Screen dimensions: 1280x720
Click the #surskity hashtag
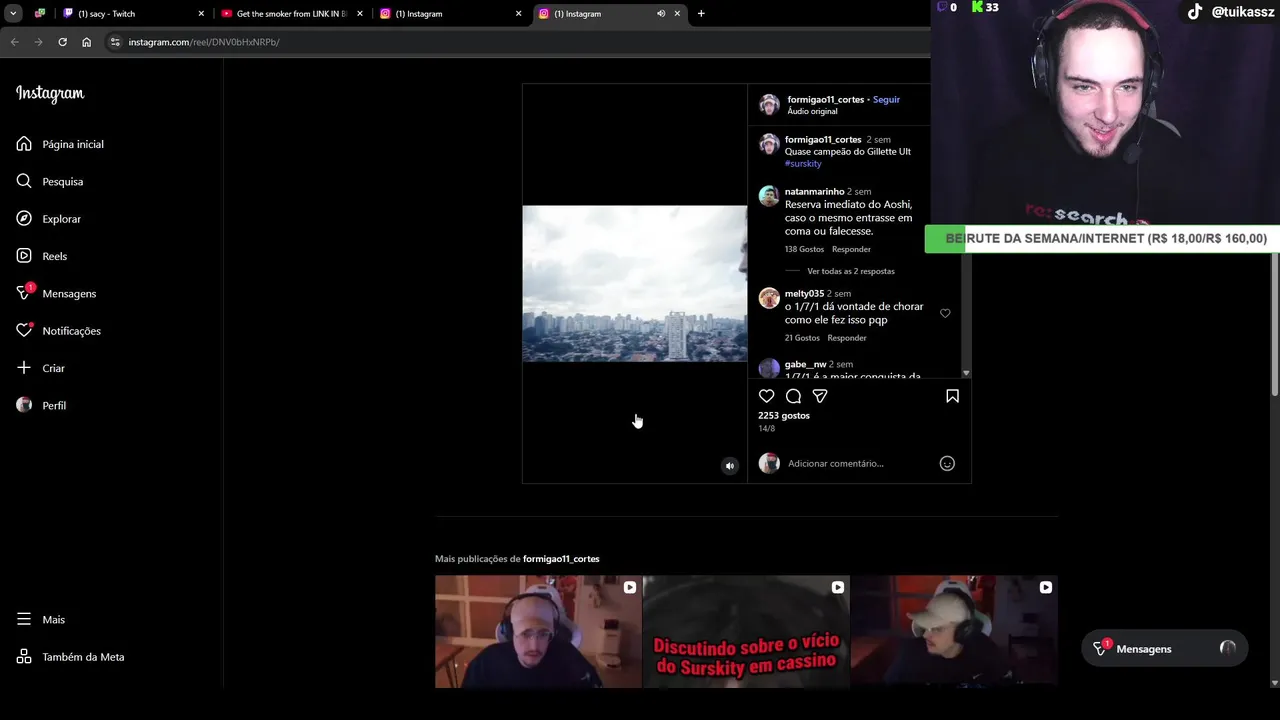tap(803, 164)
